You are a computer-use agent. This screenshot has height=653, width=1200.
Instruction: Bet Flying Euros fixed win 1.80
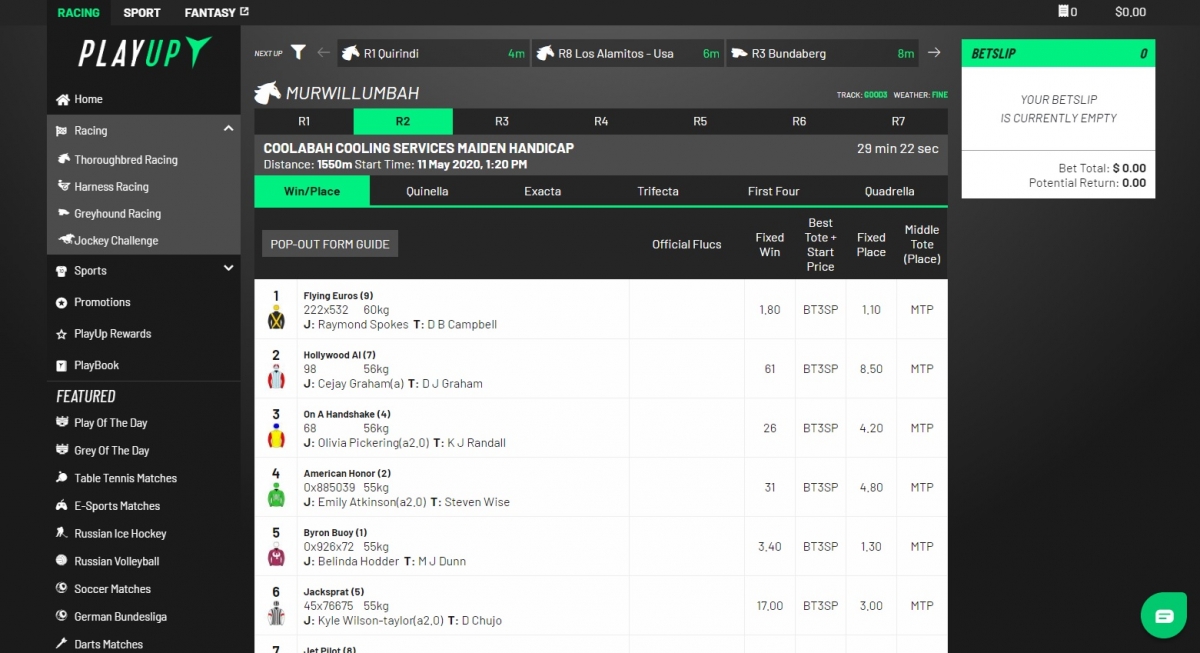(x=770, y=310)
